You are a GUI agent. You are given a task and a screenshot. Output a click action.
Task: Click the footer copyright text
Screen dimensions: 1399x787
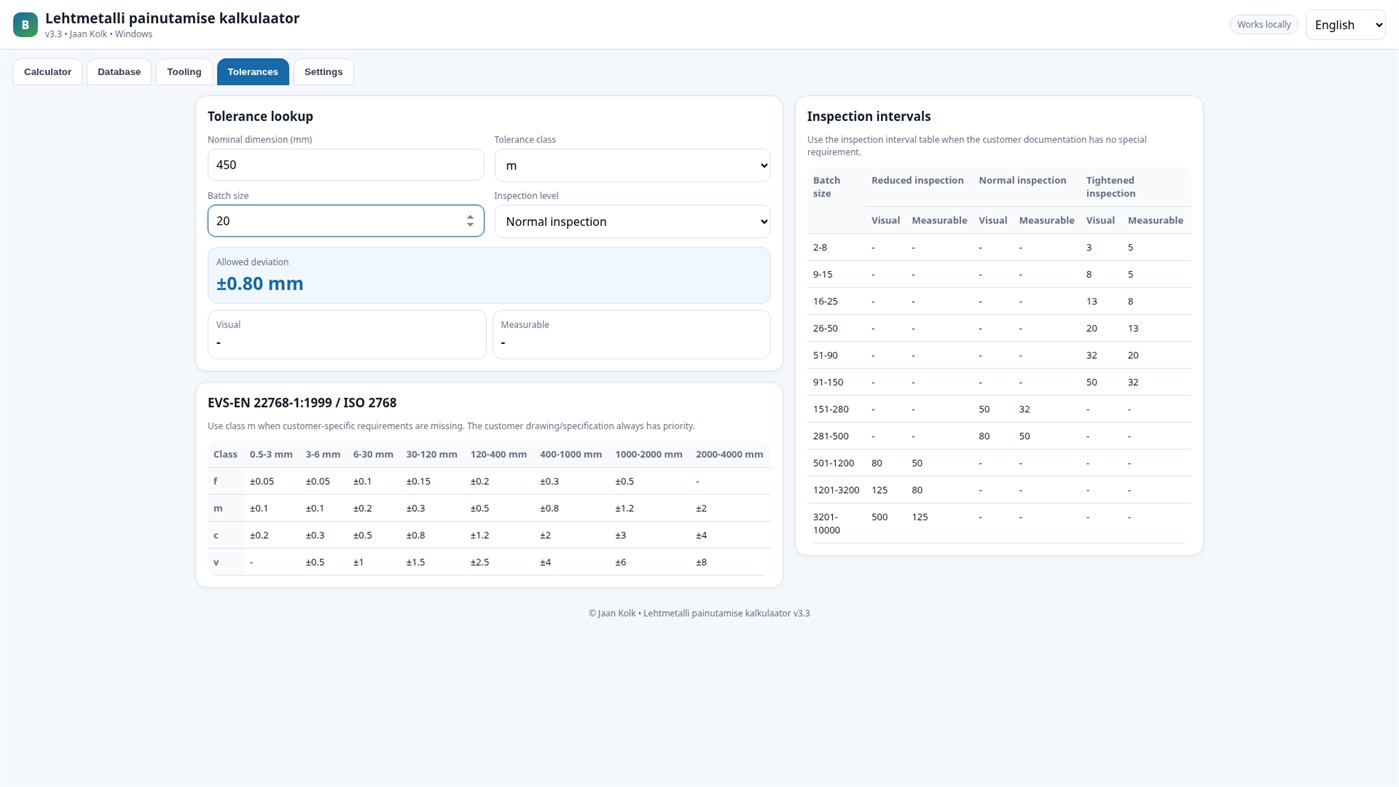699,613
